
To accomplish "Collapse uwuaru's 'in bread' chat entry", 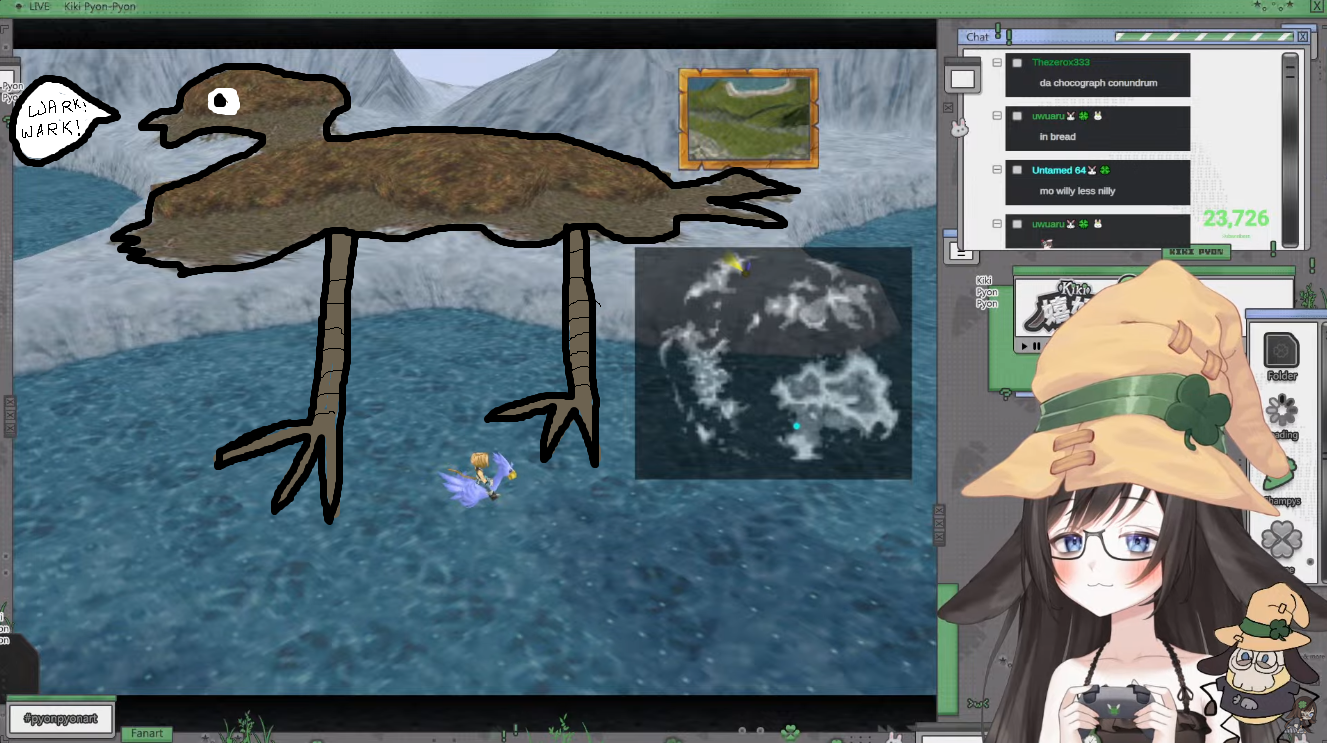I will click(x=997, y=117).
